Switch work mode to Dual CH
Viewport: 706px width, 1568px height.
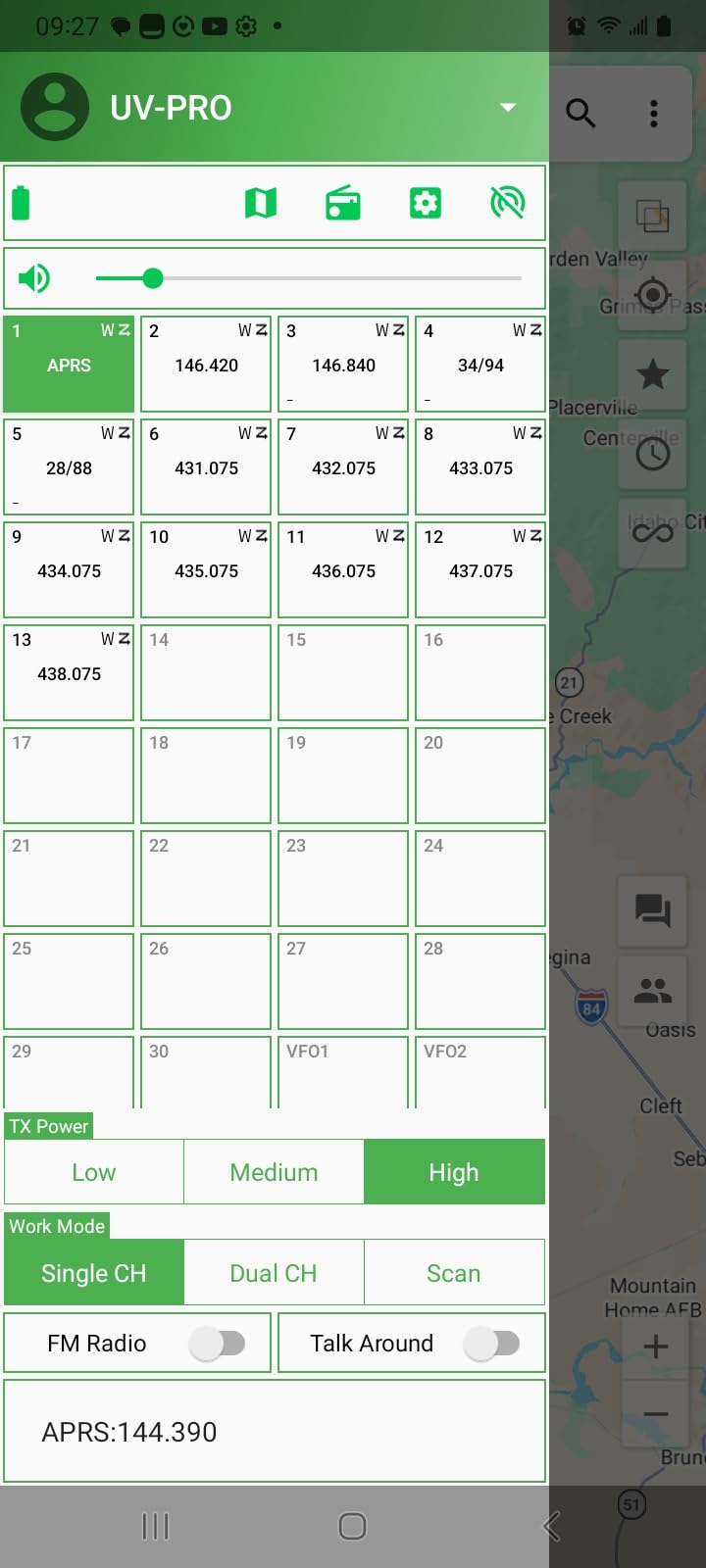[274, 1273]
